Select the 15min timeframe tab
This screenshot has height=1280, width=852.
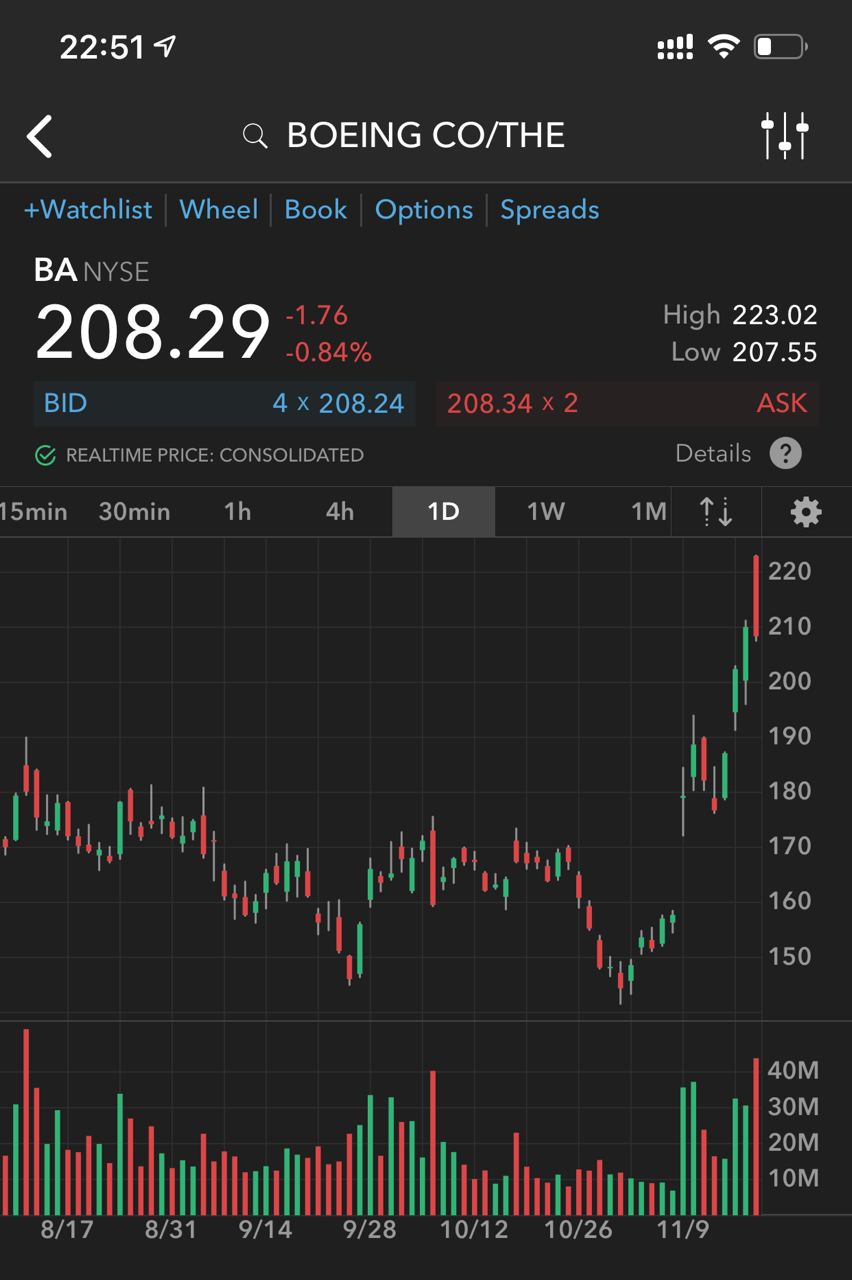tap(33, 512)
